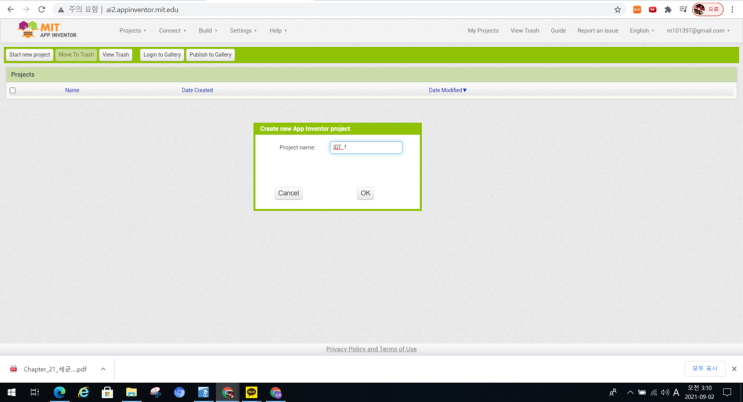743x402 pixels.
Task: Click the taskbar clock and date
Action: [699, 392]
